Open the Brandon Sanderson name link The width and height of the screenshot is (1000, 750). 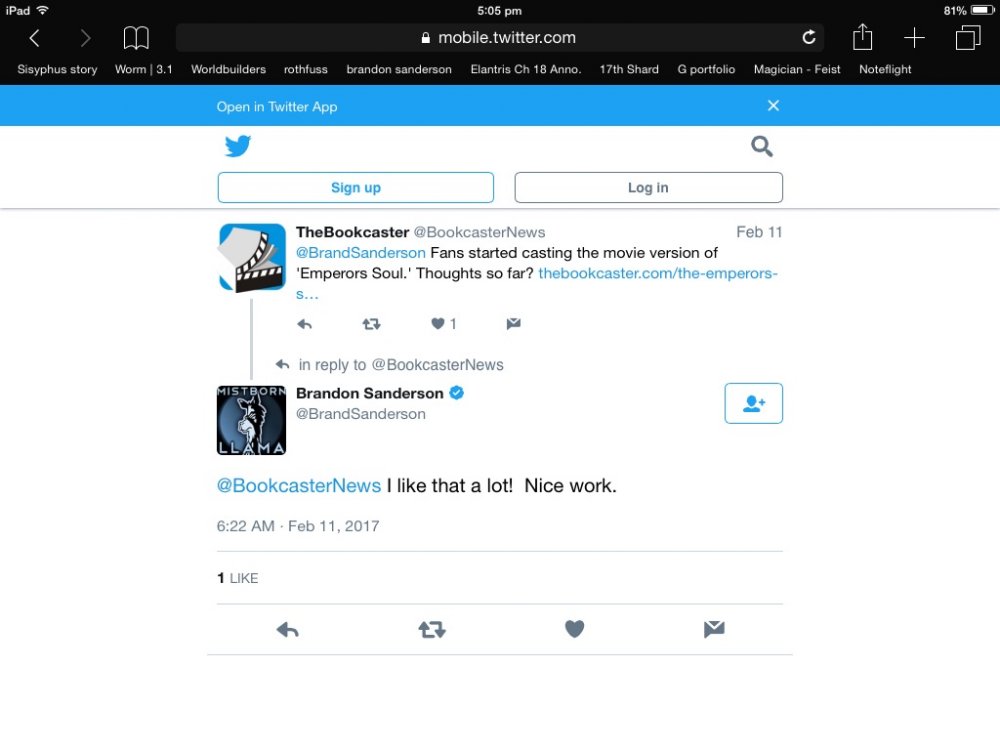pyautogui.click(x=369, y=393)
